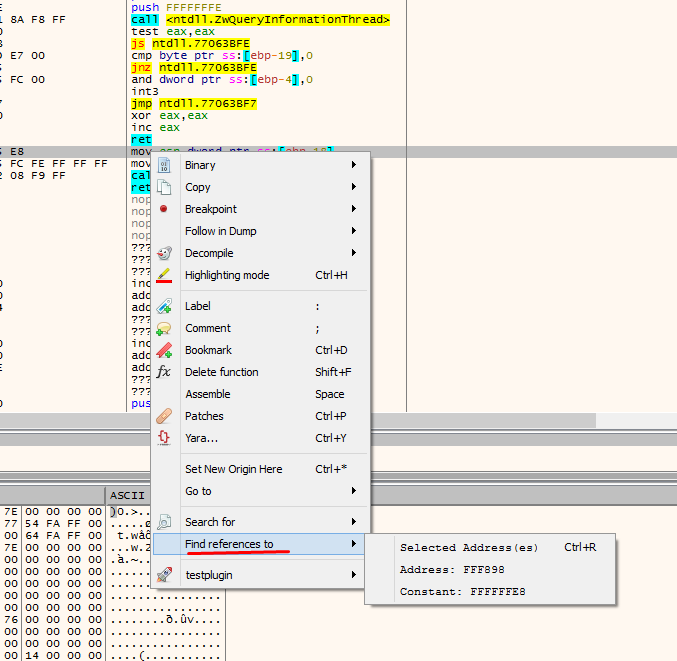Image resolution: width=677 pixels, height=661 pixels.
Task: Click the testplugin rocket icon
Action: coord(165,575)
